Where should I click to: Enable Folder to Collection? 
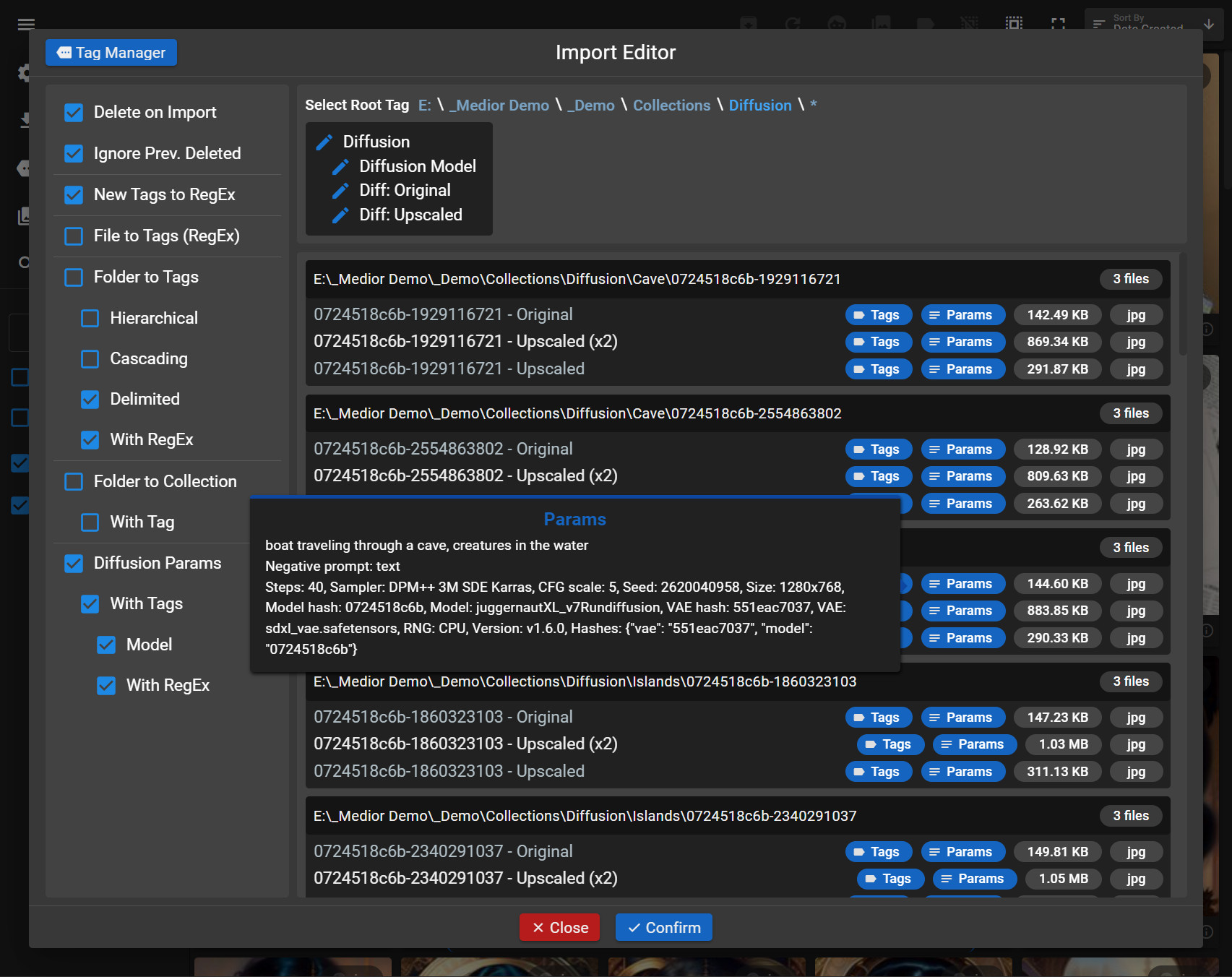coord(74,482)
